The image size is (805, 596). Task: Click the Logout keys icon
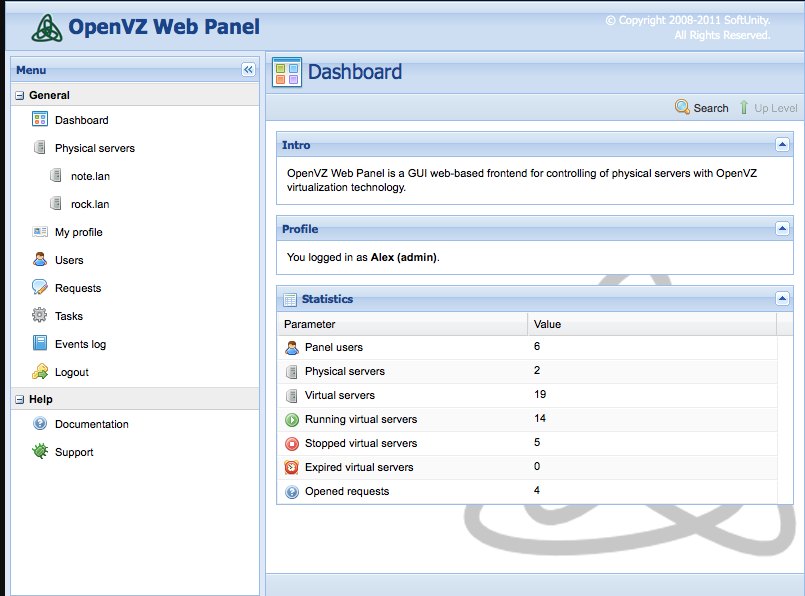40,371
